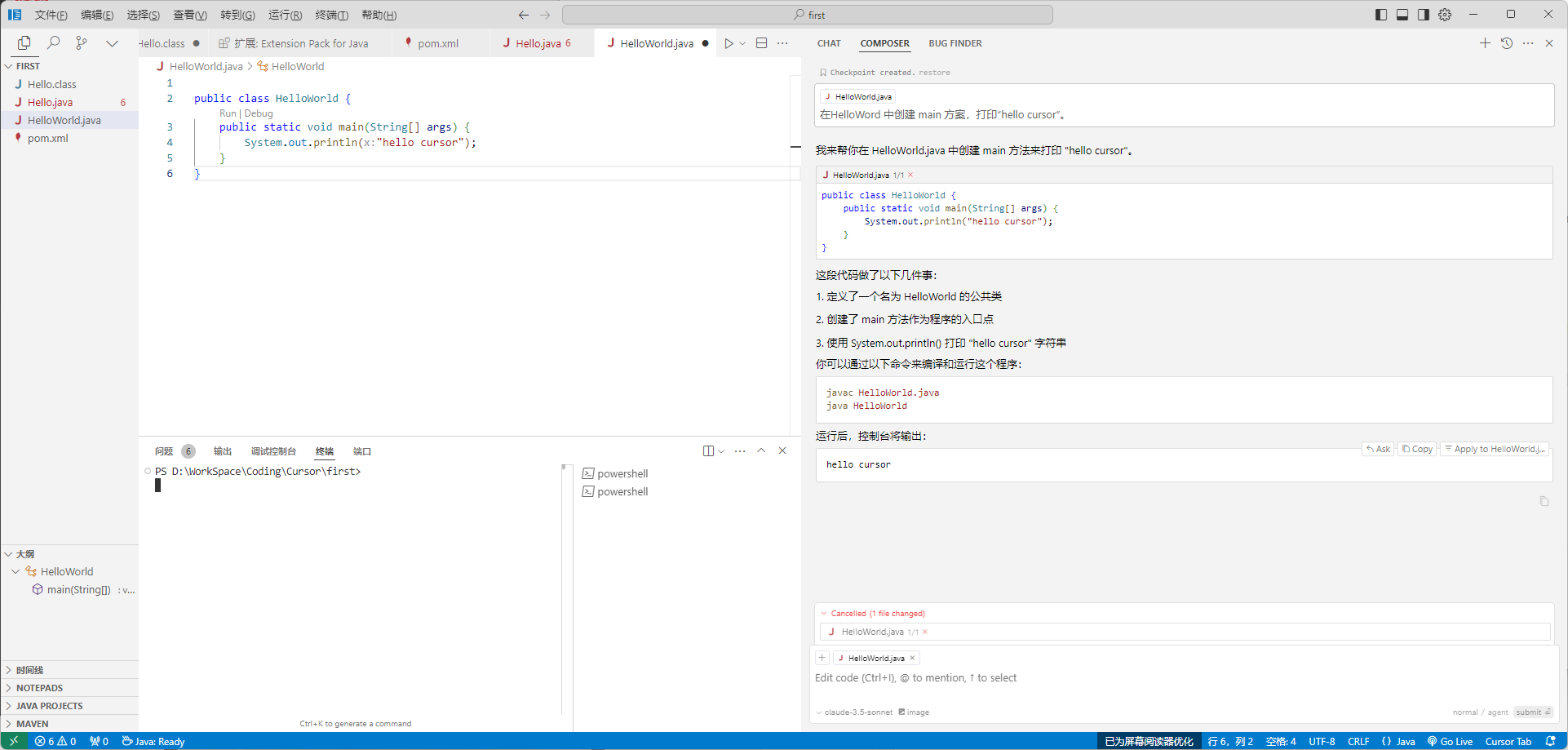The image size is (1568, 750).
Task: Show composer history clock icon
Action: (1507, 43)
